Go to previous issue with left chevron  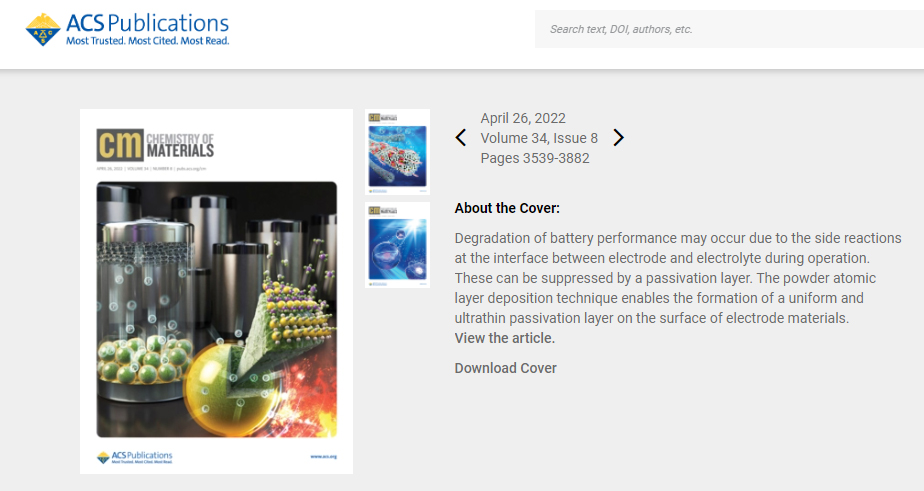coord(461,138)
